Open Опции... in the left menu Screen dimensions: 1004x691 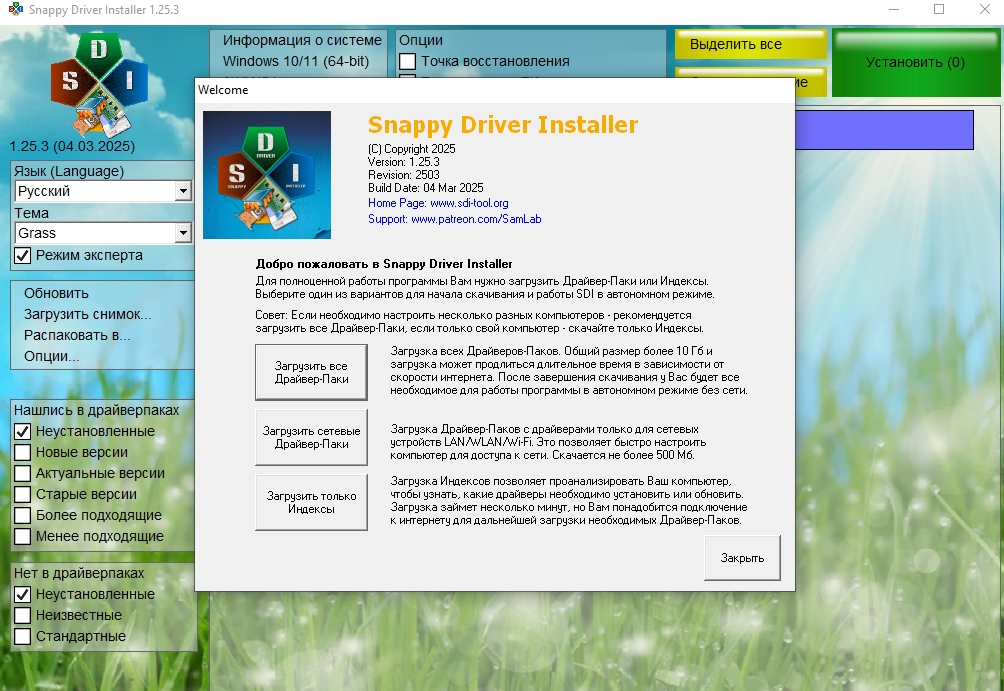point(52,356)
